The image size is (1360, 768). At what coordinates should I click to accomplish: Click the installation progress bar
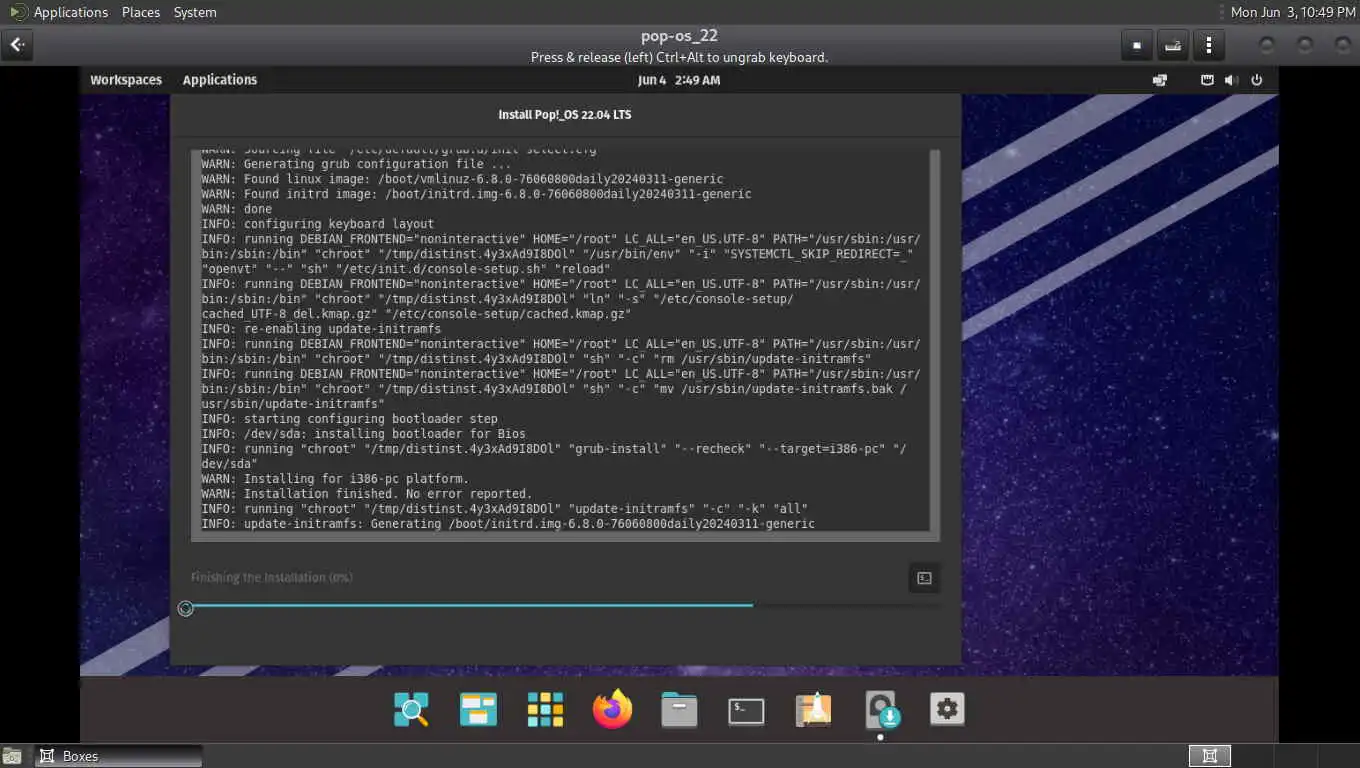[567, 605]
